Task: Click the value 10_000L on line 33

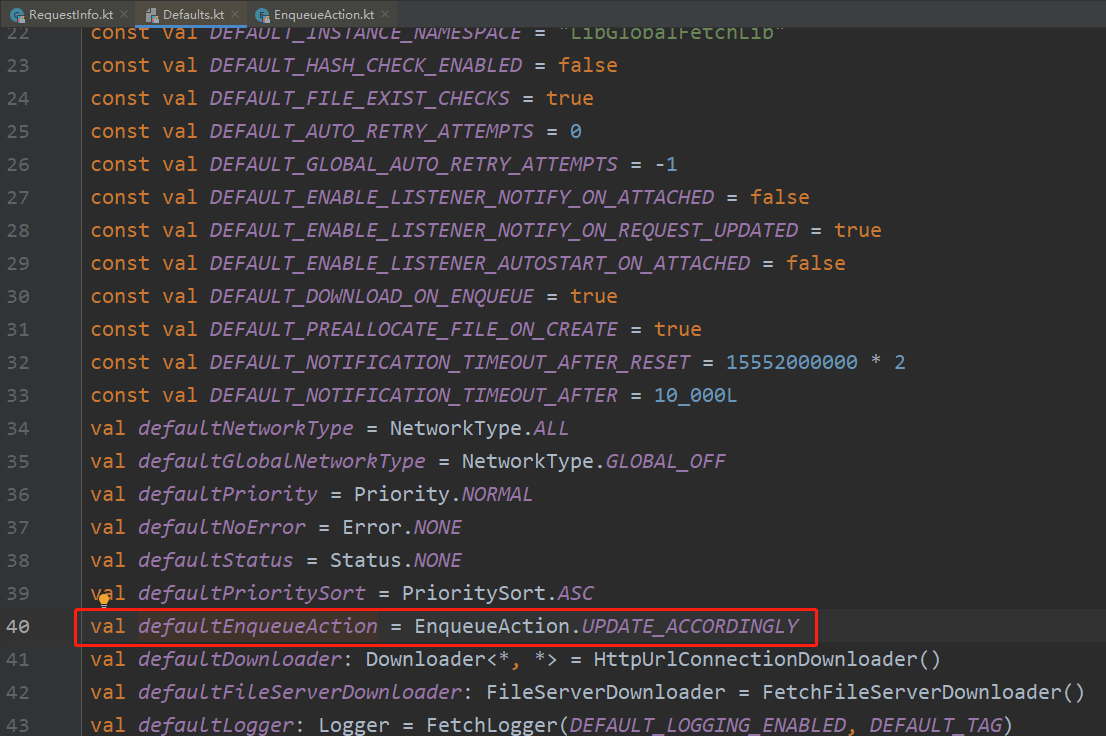Action: pos(695,396)
